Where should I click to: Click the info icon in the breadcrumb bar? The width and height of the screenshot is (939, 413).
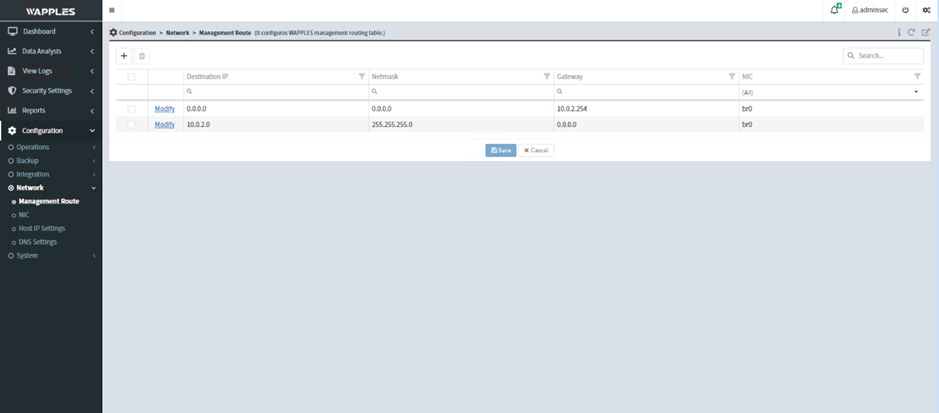pyautogui.click(x=899, y=33)
